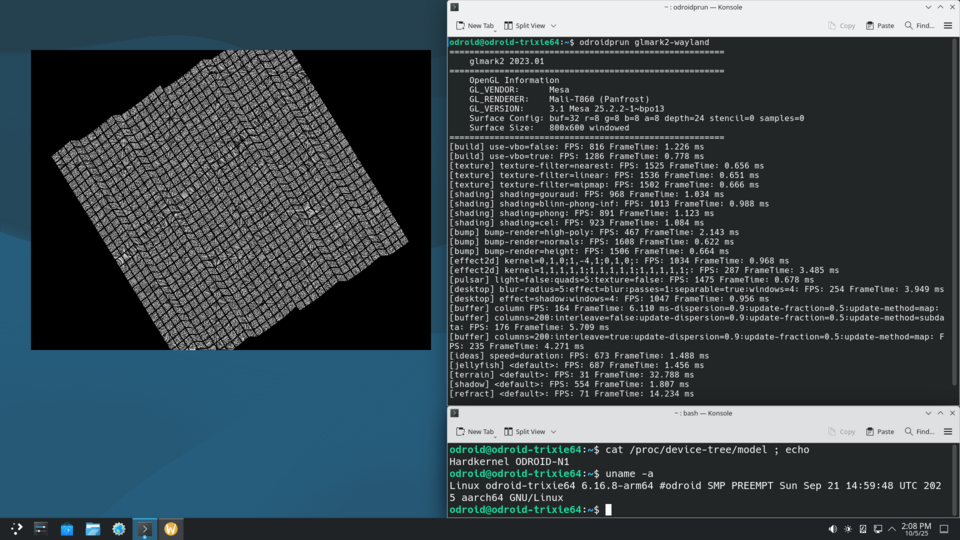Click New Tab in top Konsole window
960x540 pixels.
474,25
